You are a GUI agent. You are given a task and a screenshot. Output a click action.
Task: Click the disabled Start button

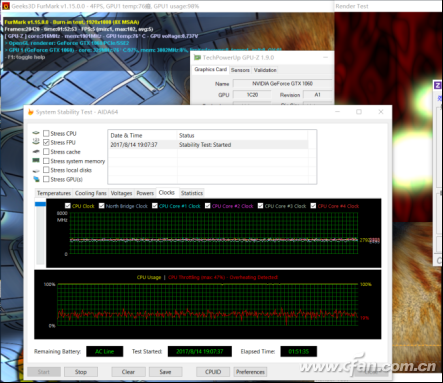(x=44, y=372)
